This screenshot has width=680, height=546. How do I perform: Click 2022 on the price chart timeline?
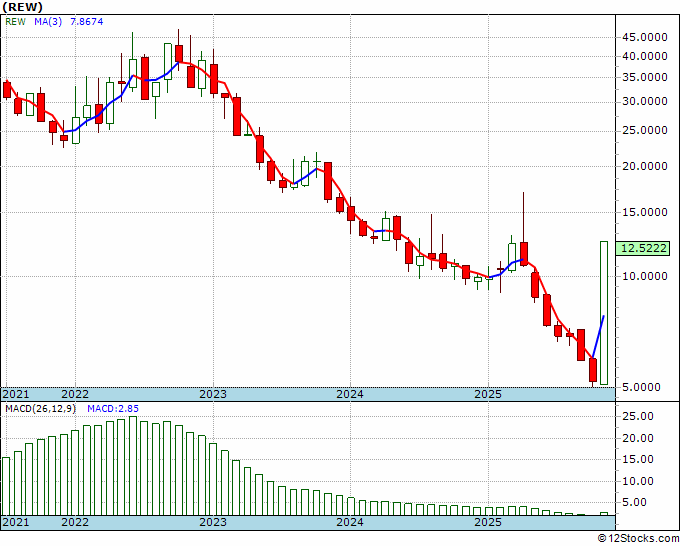point(75,394)
